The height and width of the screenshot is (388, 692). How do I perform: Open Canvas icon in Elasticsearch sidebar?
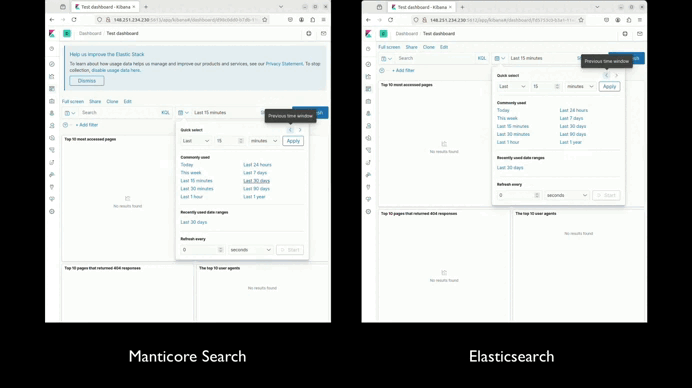point(369,101)
